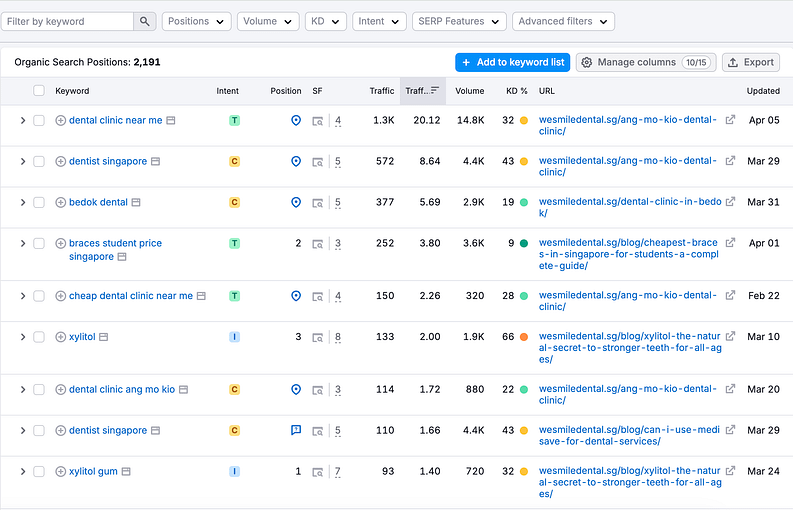Click the sort icon in Traffic % column header

click(x=435, y=91)
